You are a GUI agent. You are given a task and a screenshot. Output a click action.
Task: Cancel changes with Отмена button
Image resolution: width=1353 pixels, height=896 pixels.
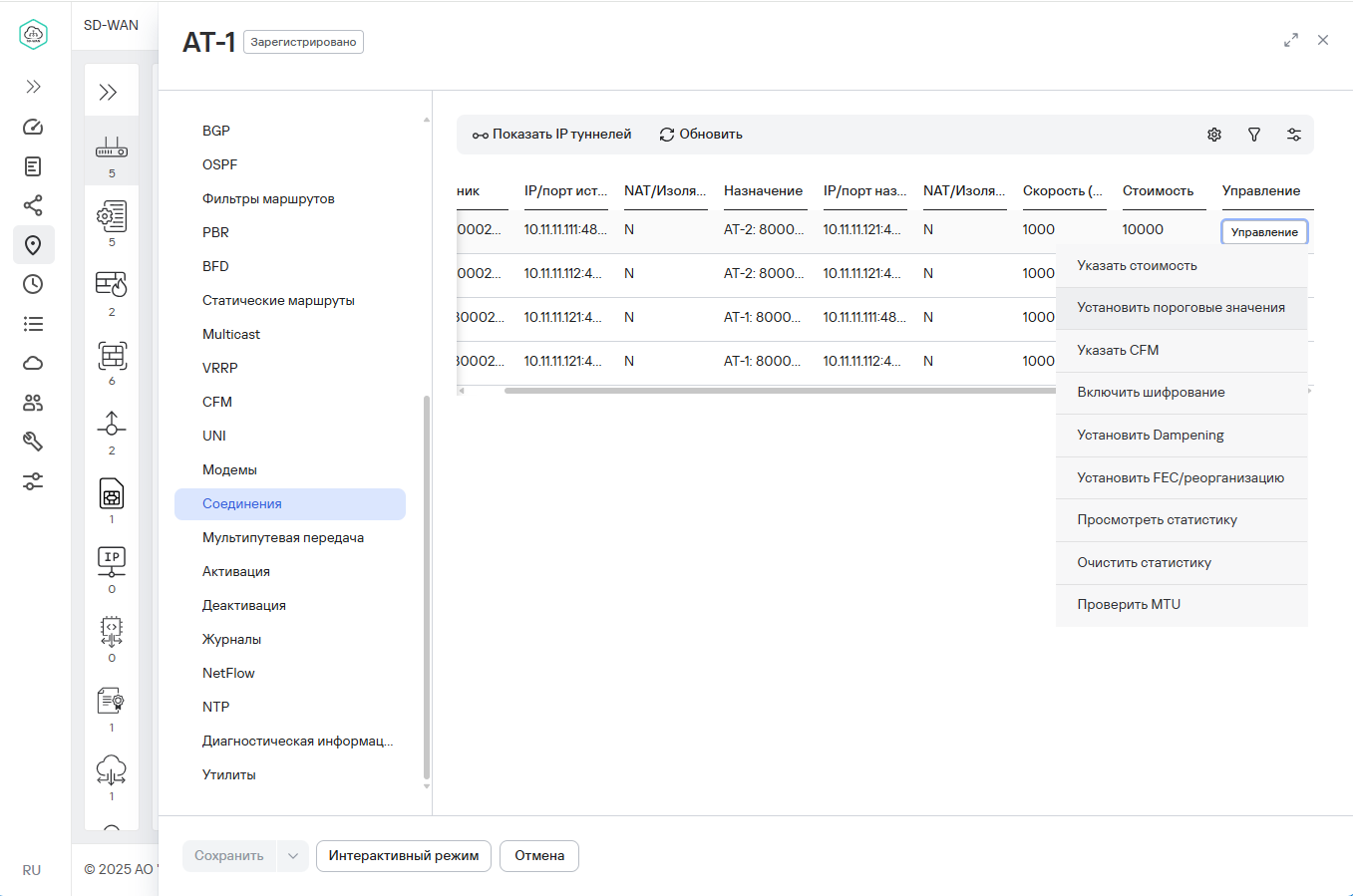click(x=539, y=856)
